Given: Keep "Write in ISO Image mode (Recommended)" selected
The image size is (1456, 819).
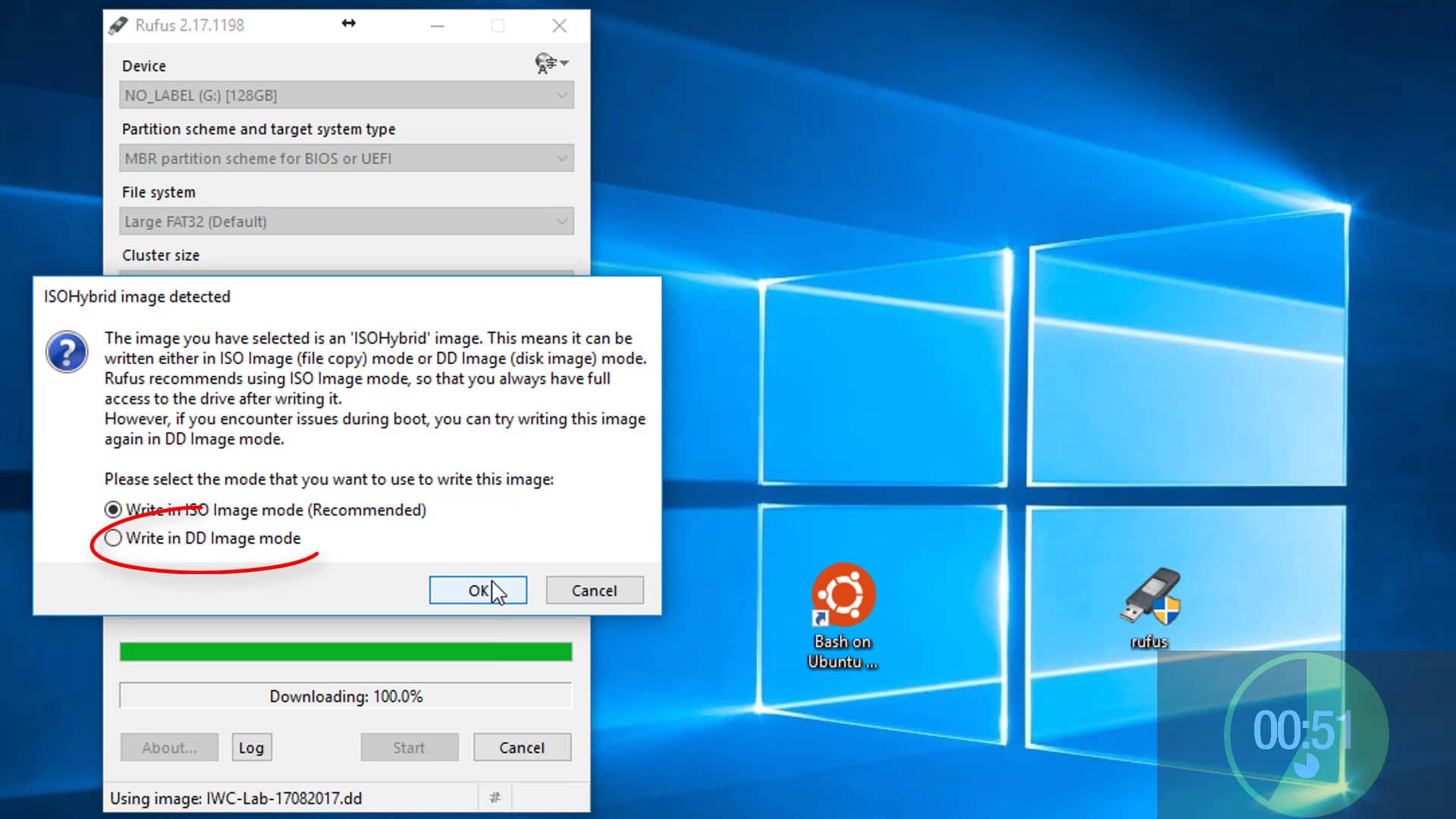Looking at the screenshot, I should 112,510.
